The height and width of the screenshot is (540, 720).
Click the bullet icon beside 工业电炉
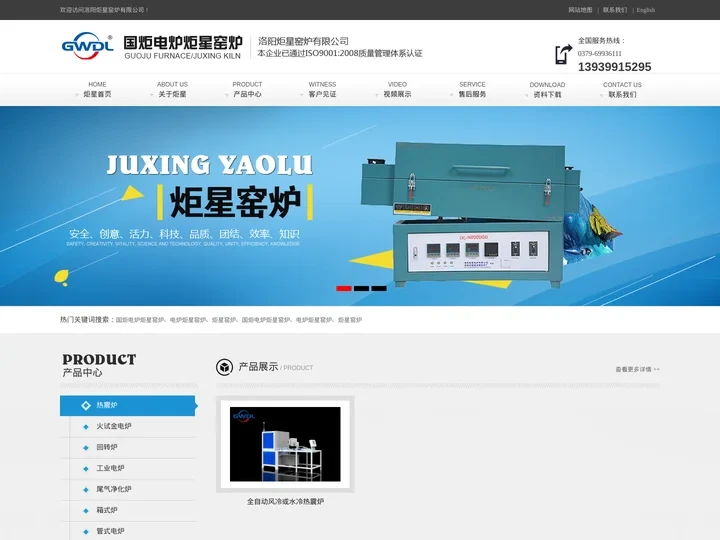point(86,469)
